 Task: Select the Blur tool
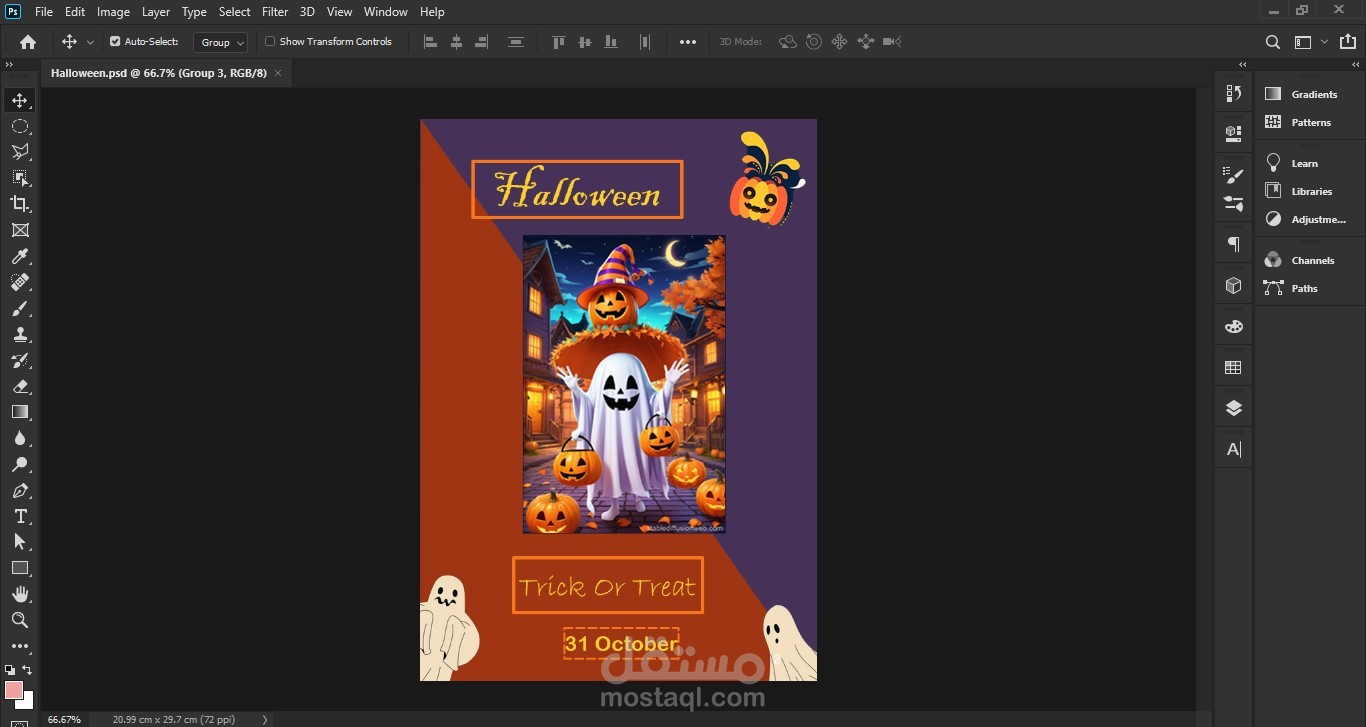(x=20, y=439)
